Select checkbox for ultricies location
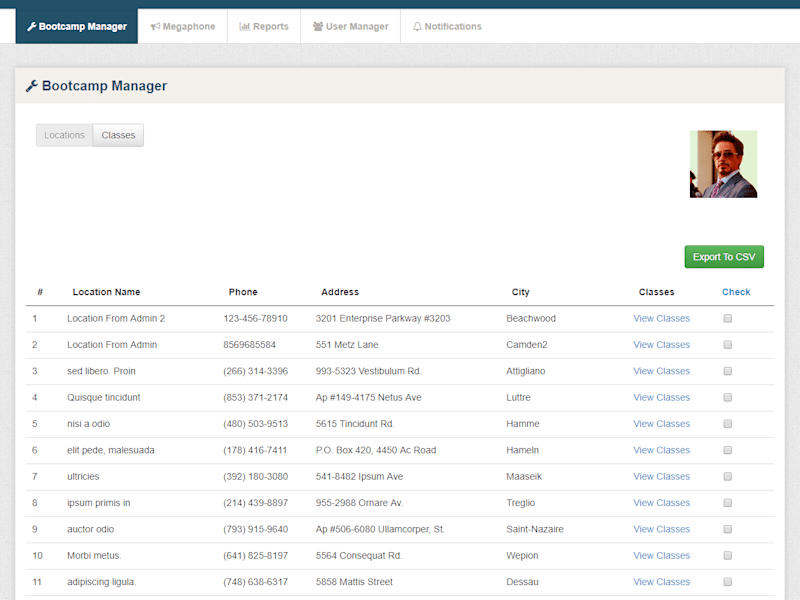This screenshot has height=600, width=800. 728,477
